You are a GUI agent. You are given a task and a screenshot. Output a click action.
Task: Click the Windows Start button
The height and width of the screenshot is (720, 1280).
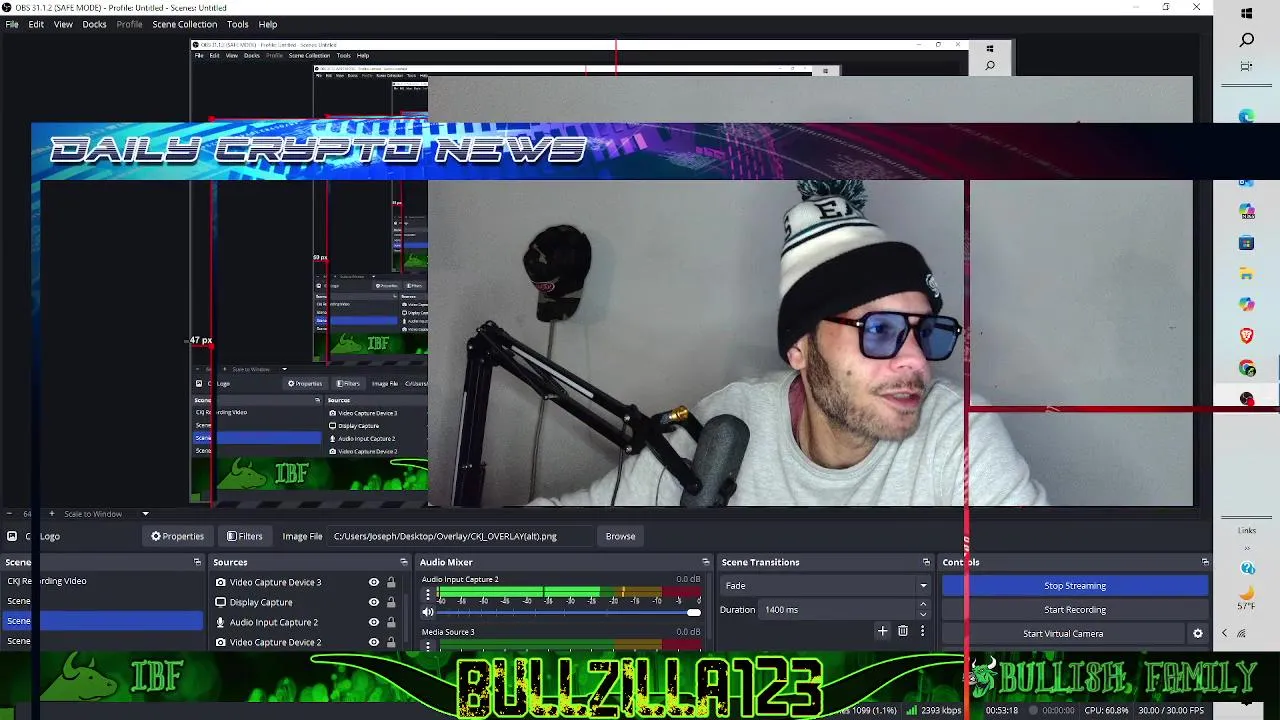pyautogui.click(x=1246, y=13)
